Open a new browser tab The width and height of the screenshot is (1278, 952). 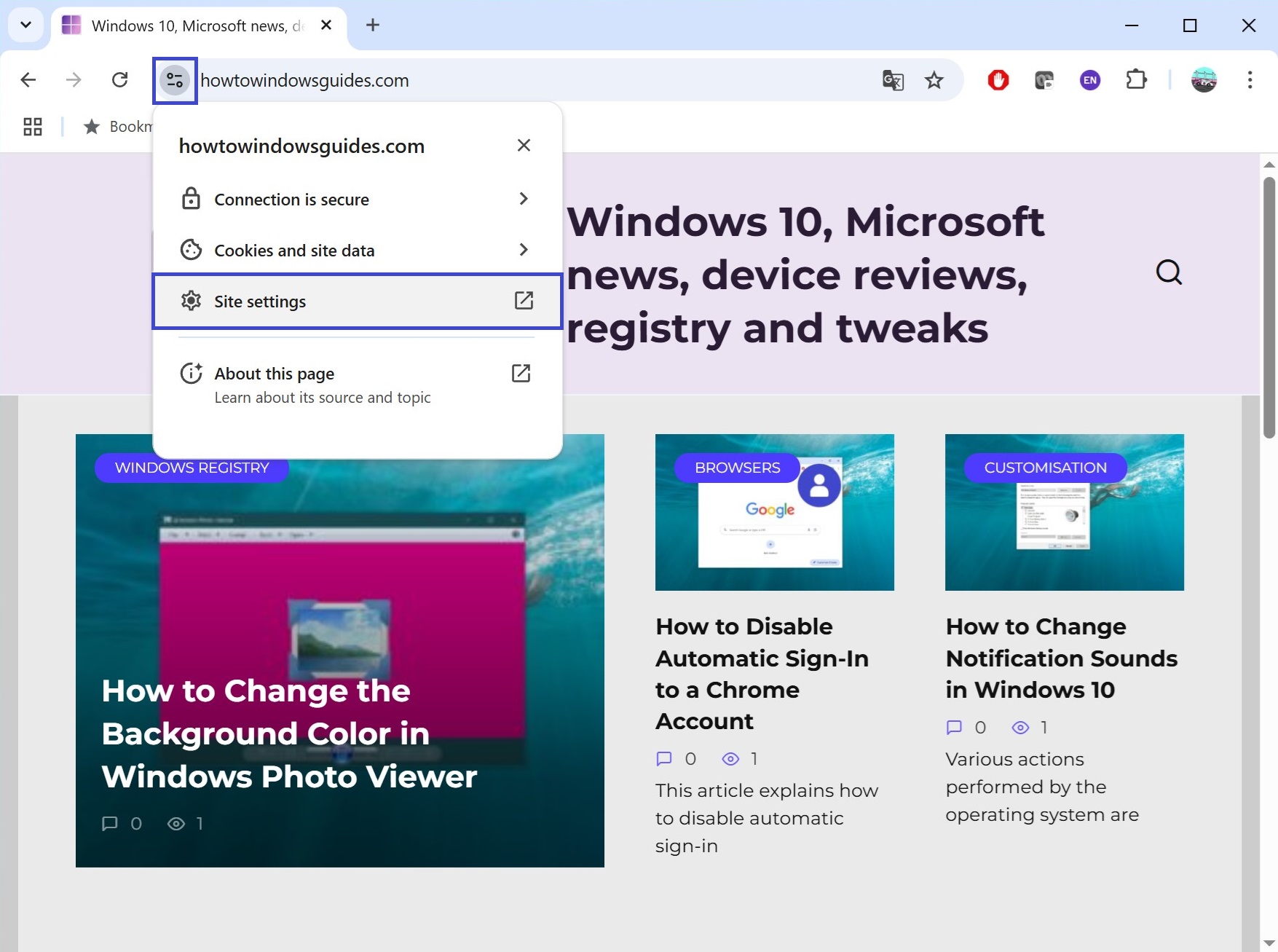click(x=373, y=25)
